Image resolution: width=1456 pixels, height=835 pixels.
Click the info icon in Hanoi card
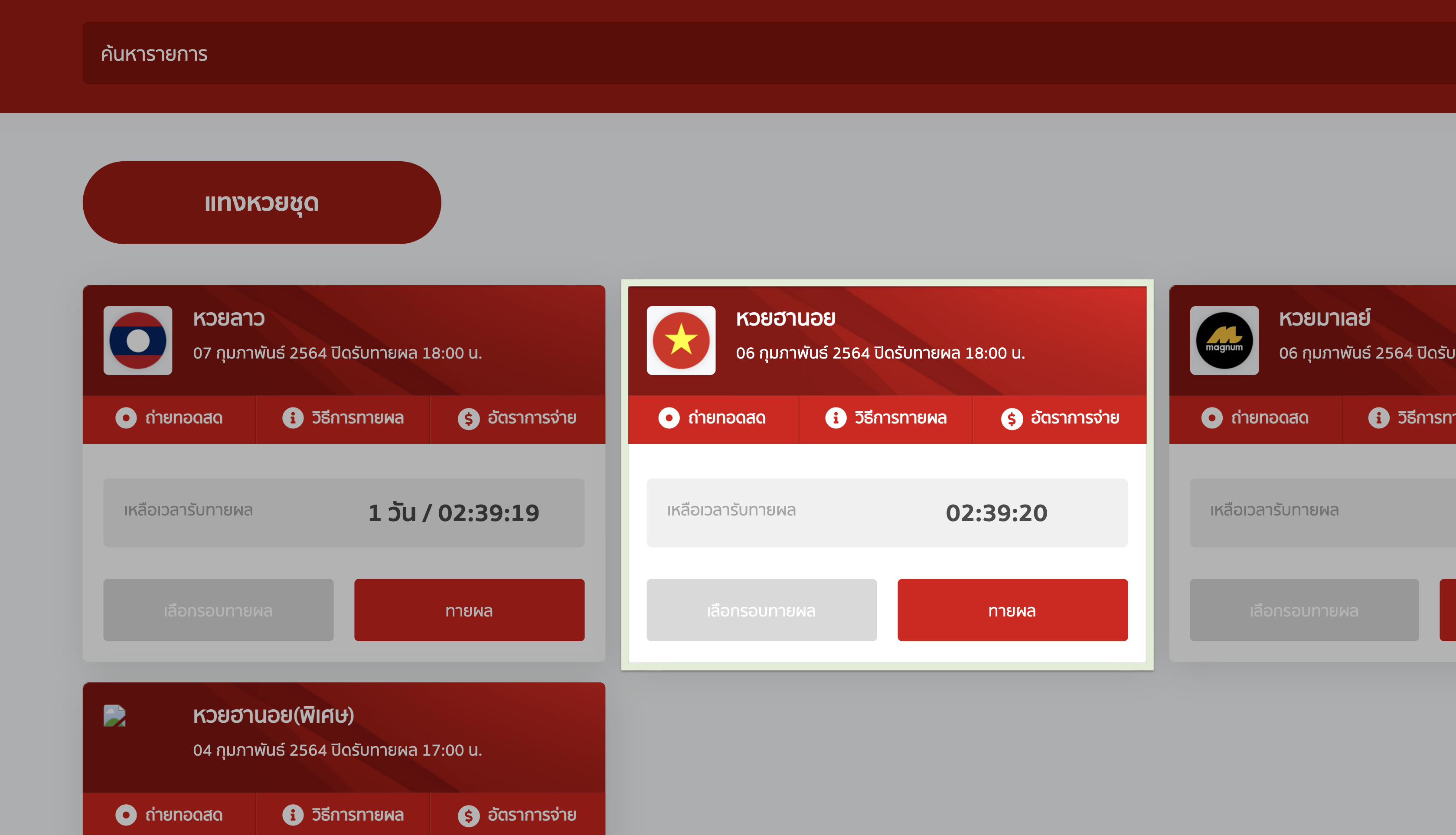click(835, 418)
